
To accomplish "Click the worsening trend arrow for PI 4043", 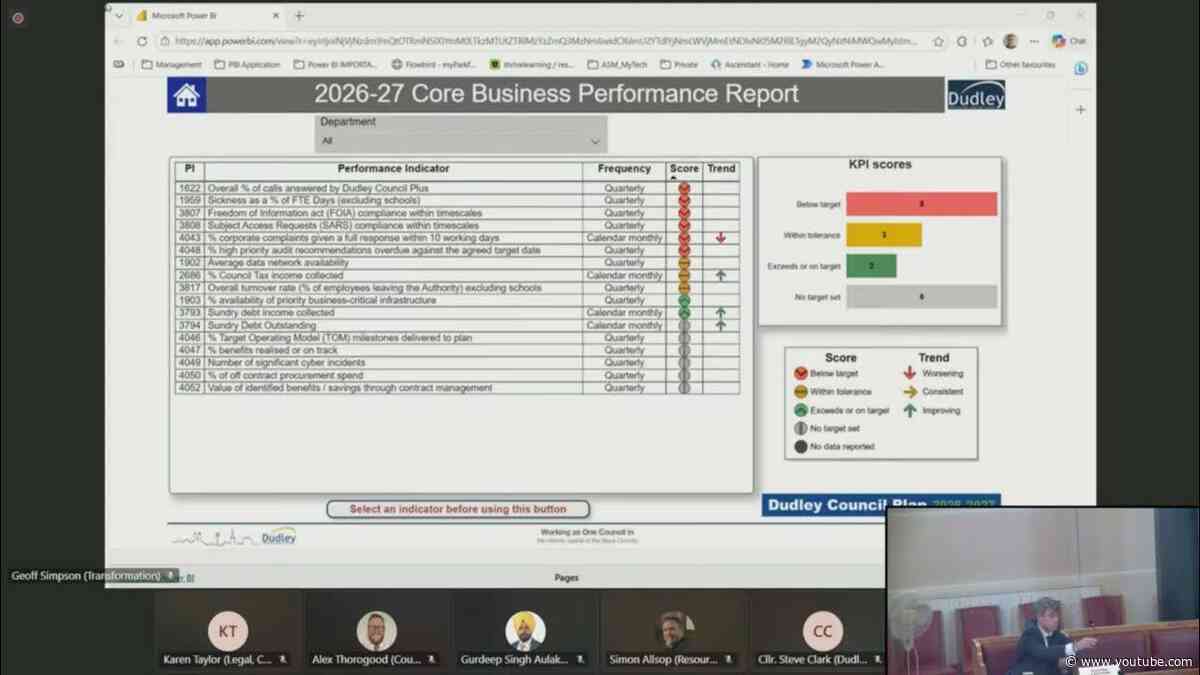I will (x=720, y=238).
